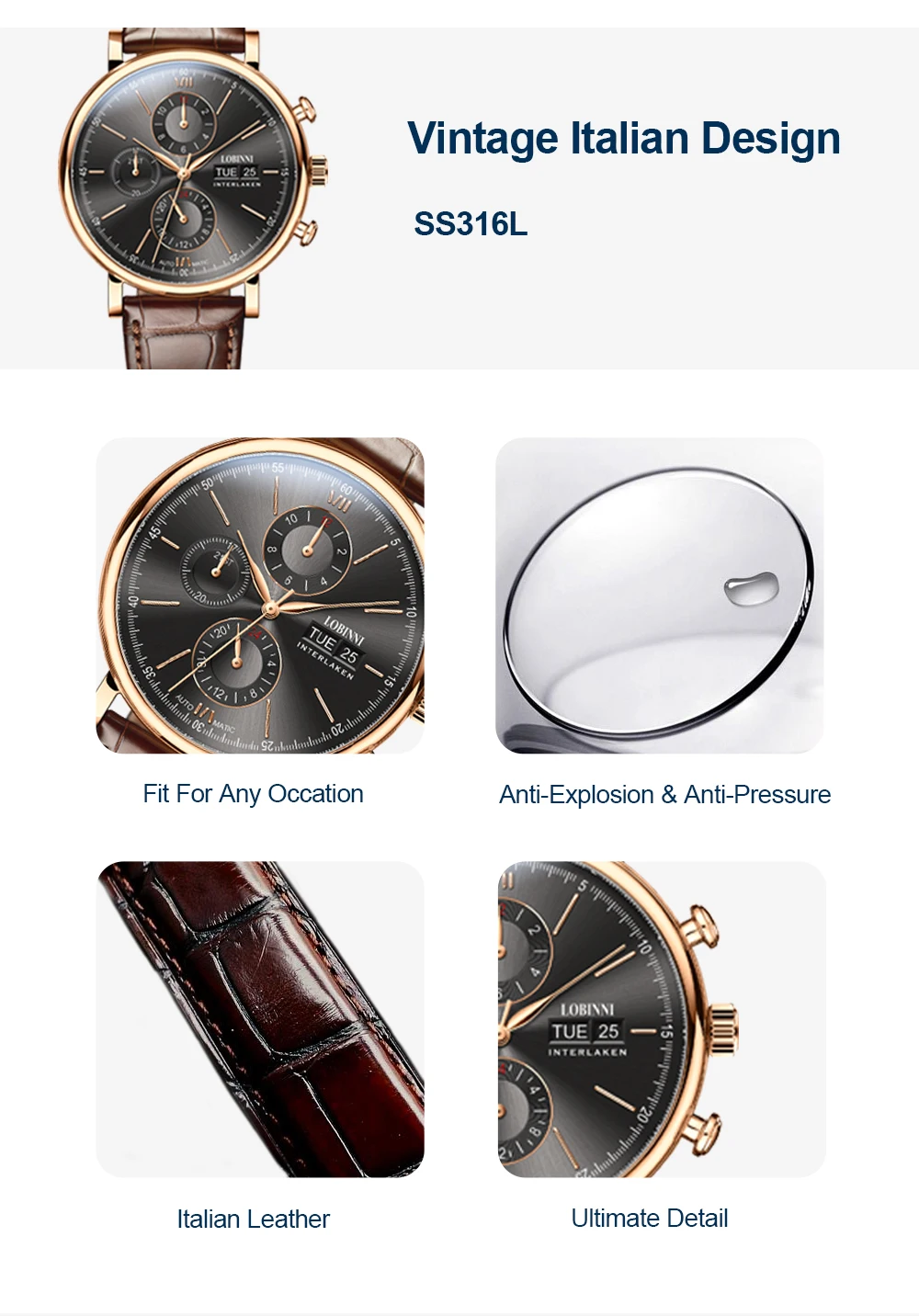Click the main watch image at top
This screenshot has height=1316, width=919.
pos(193,198)
